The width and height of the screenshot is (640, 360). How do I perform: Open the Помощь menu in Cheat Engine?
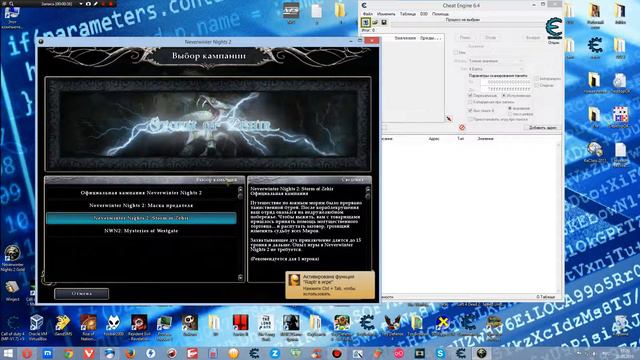point(440,14)
